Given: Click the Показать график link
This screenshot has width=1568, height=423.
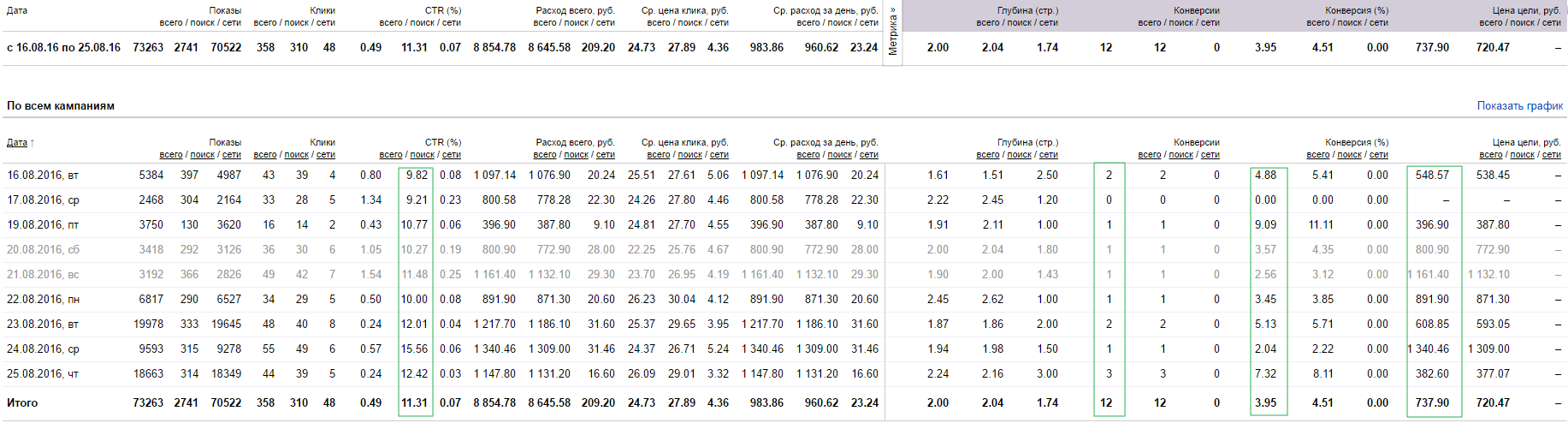Looking at the screenshot, I should (1519, 106).
